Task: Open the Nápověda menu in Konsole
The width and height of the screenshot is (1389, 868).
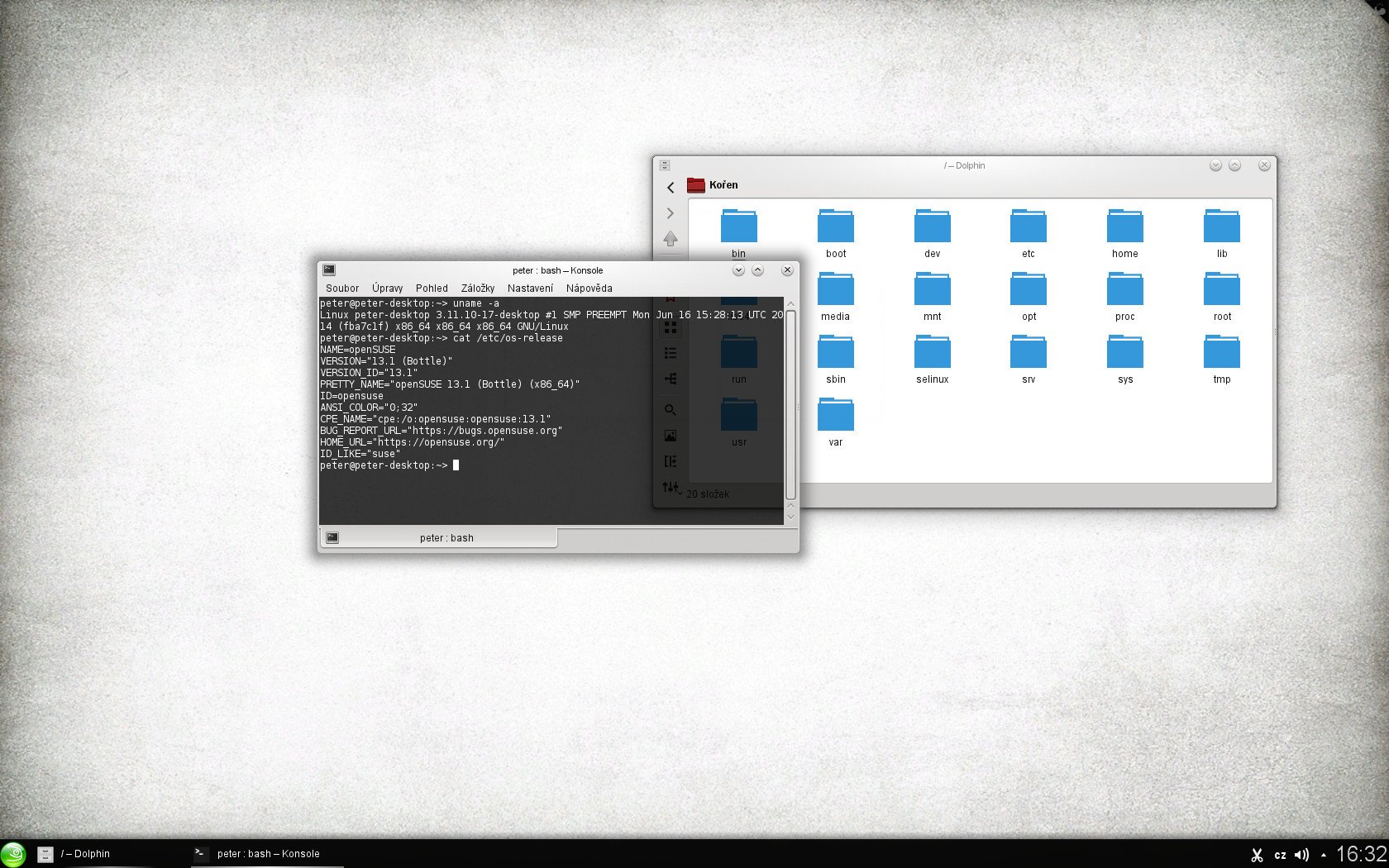Action: (x=589, y=289)
